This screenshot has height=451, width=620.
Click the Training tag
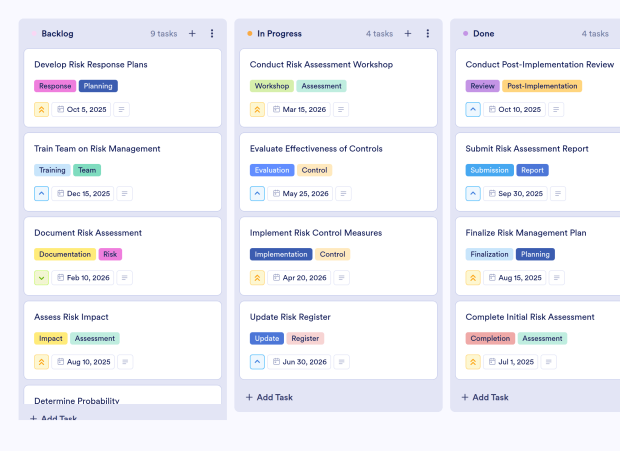pos(52,170)
